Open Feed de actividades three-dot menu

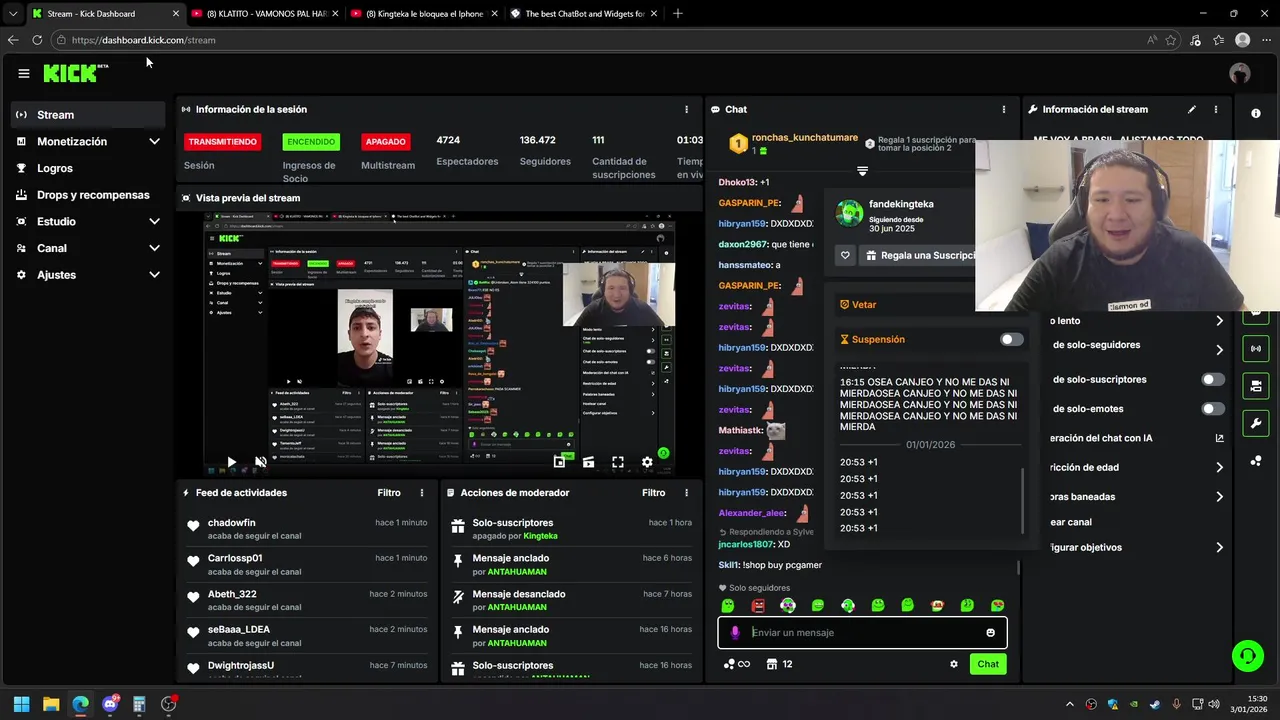422,493
